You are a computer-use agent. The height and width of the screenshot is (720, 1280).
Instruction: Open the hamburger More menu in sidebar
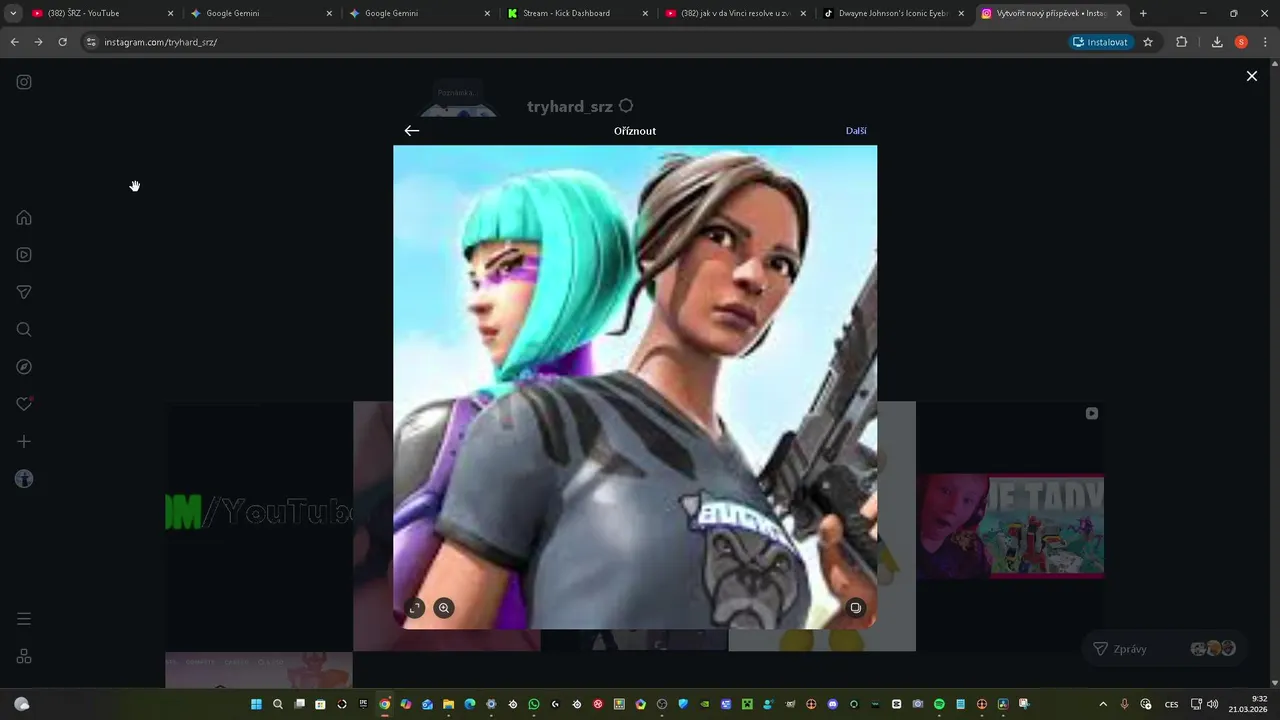pyautogui.click(x=24, y=619)
